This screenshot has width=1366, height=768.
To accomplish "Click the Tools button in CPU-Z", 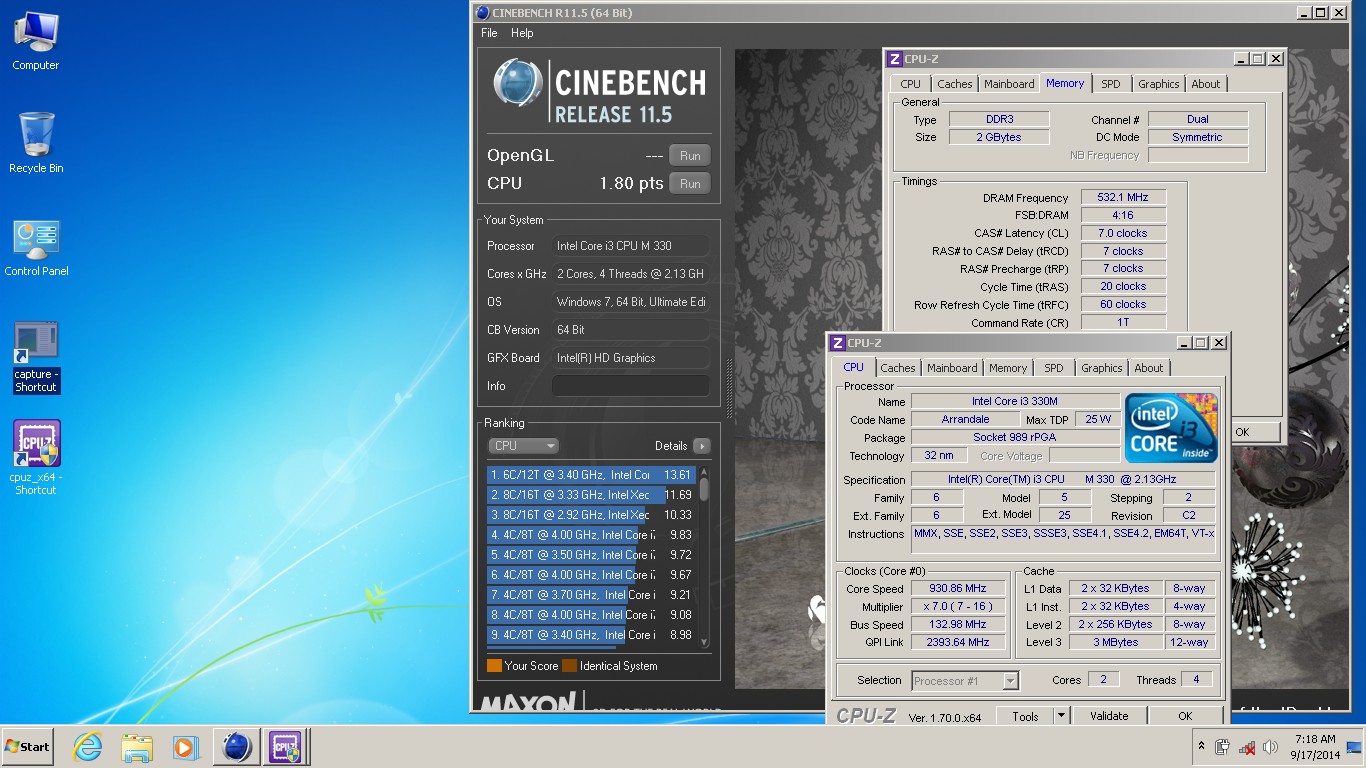I will 1025,716.
